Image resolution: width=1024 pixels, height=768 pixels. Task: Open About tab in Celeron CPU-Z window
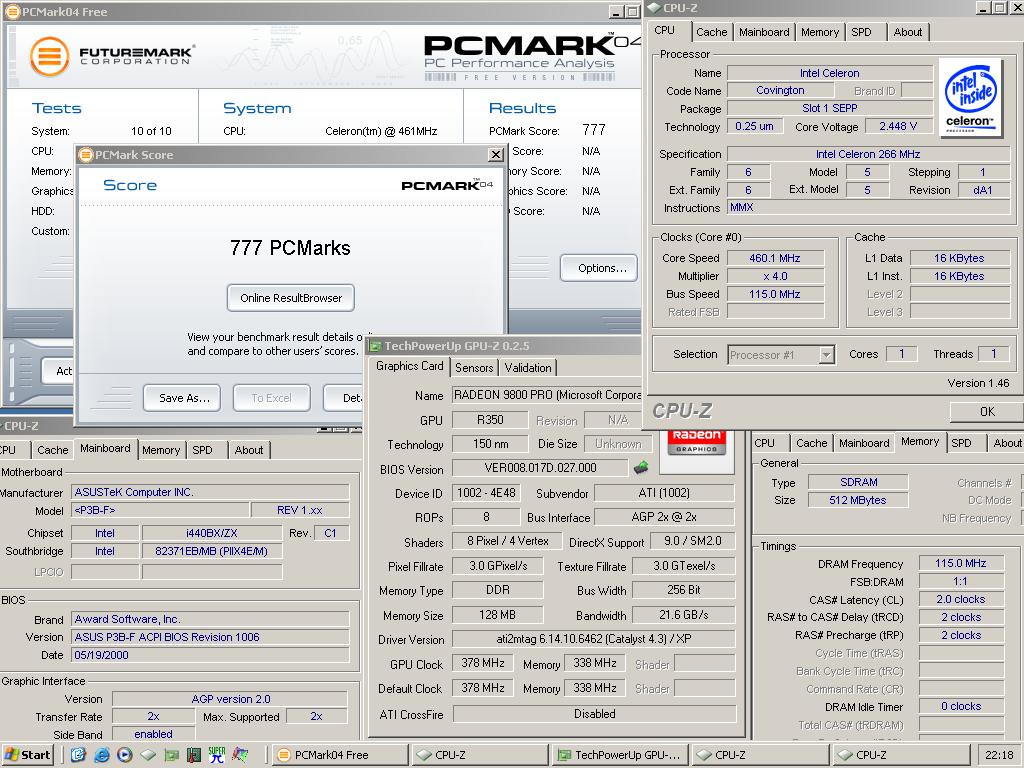click(908, 32)
